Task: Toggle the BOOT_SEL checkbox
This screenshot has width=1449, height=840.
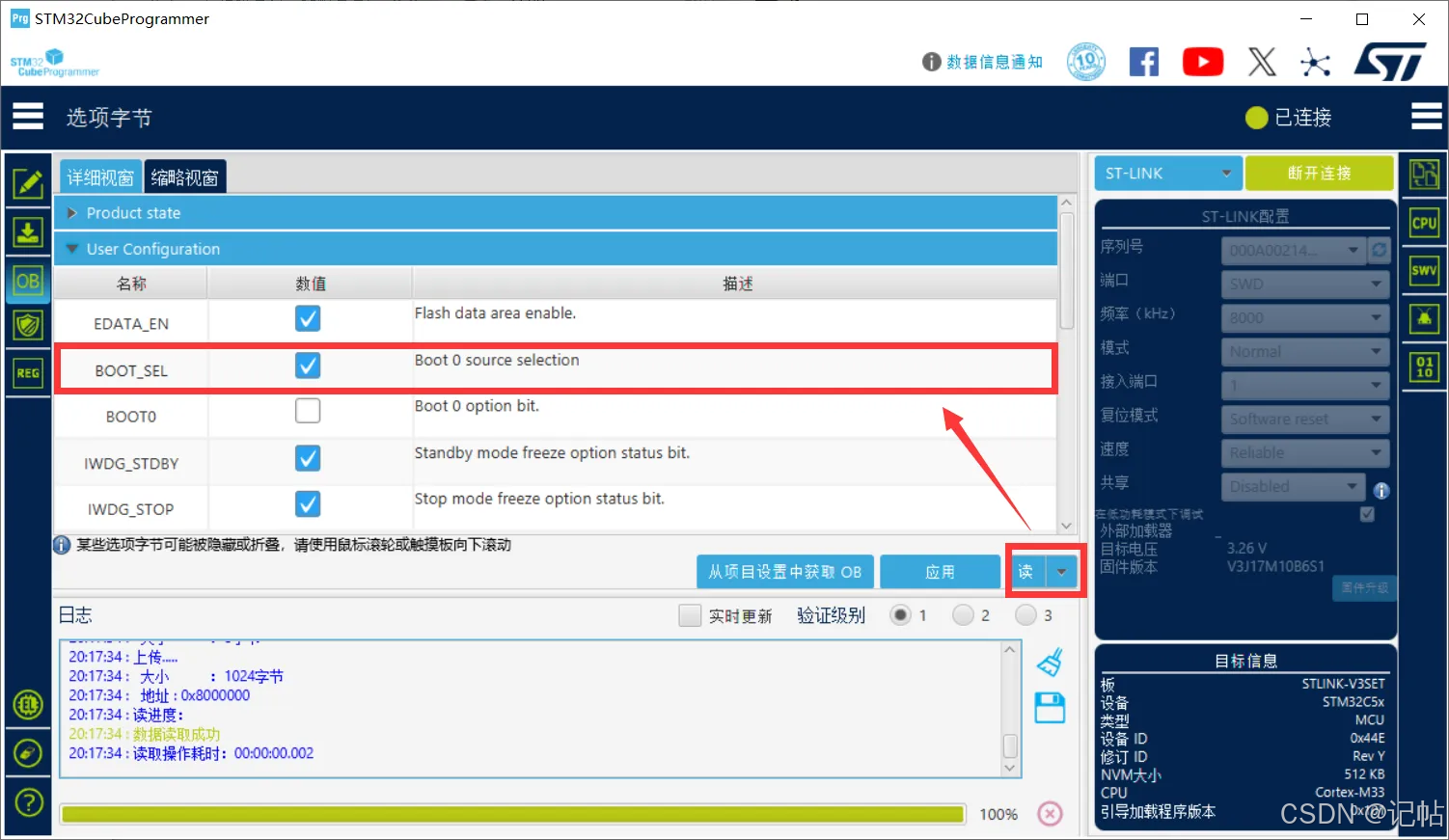Action: pyautogui.click(x=308, y=366)
